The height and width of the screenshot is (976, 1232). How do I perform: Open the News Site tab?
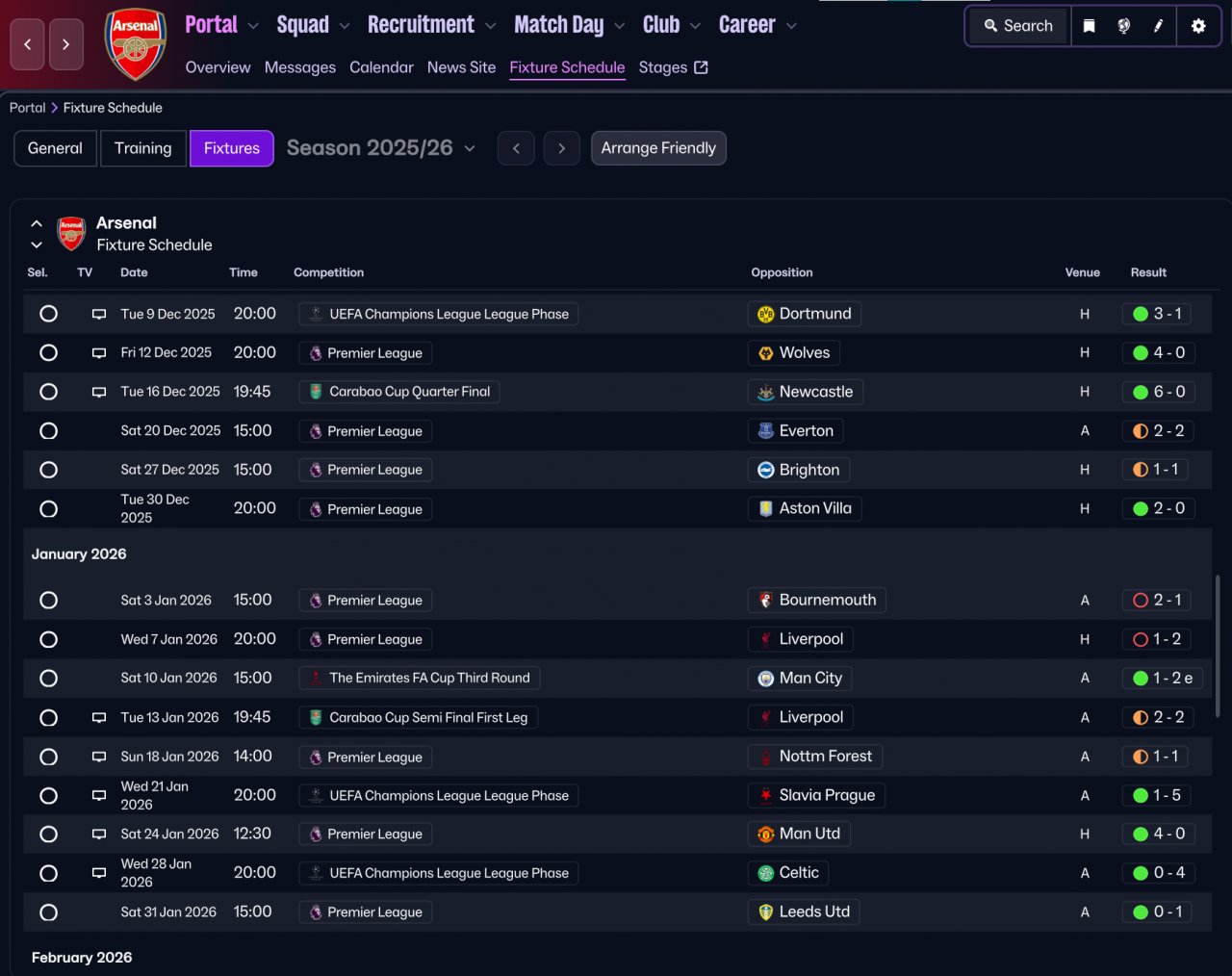coord(462,67)
